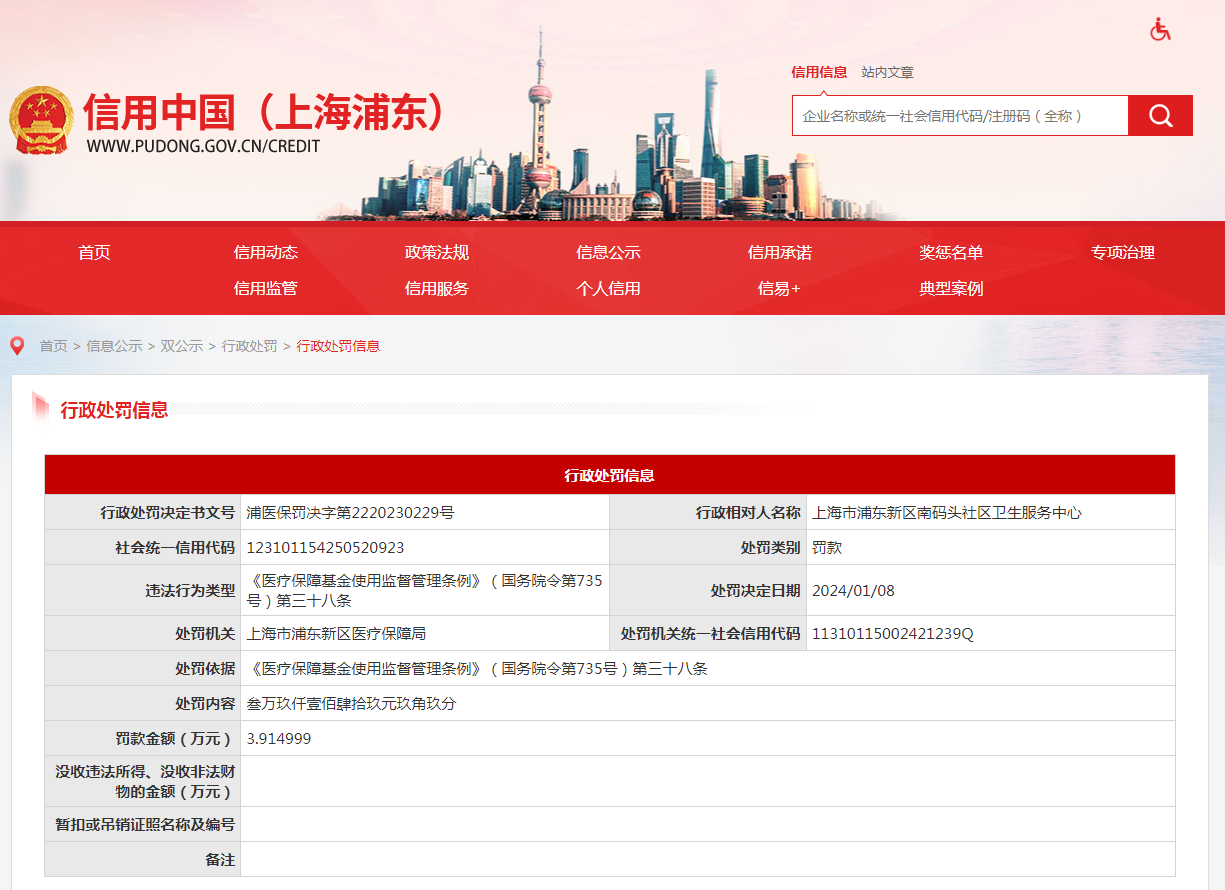Click the decision date 2024/01/08

pos(853,590)
